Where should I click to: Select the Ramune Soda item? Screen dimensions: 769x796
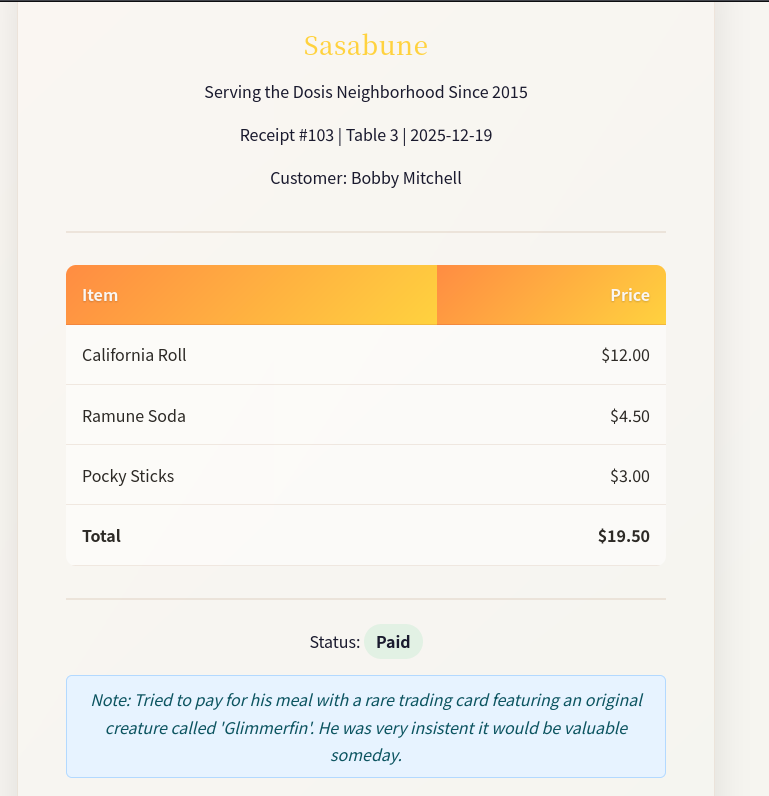pyautogui.click(x=134, y=415)
